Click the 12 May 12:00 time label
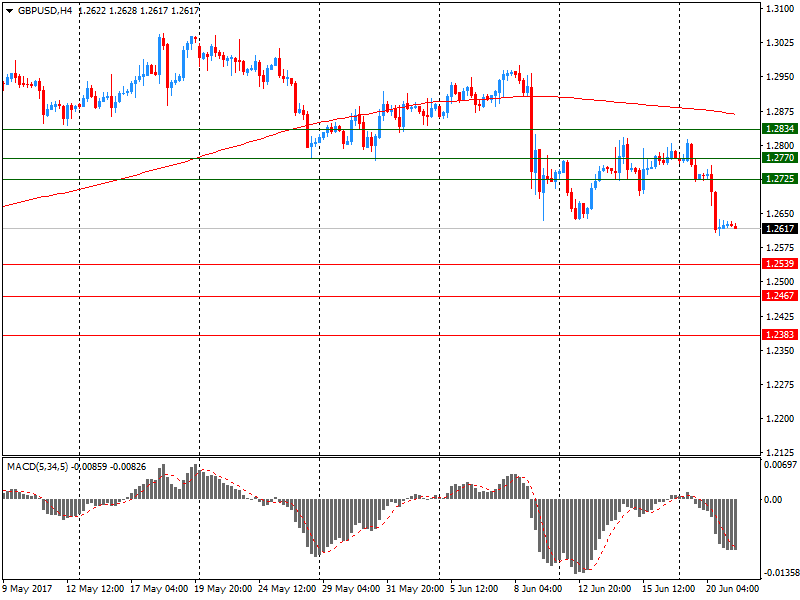Viewport: 800px width, 600px height. (x=95, y=589)
